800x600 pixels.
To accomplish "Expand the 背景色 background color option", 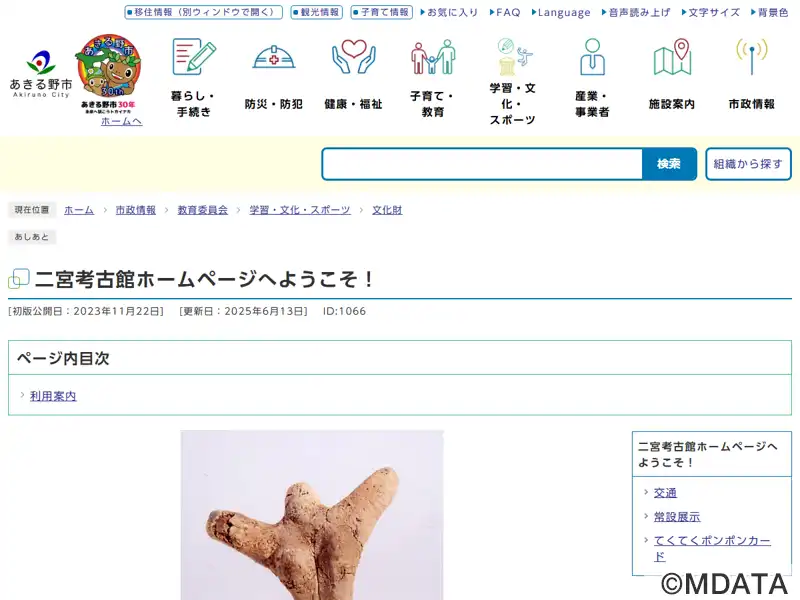I will 769,12.
